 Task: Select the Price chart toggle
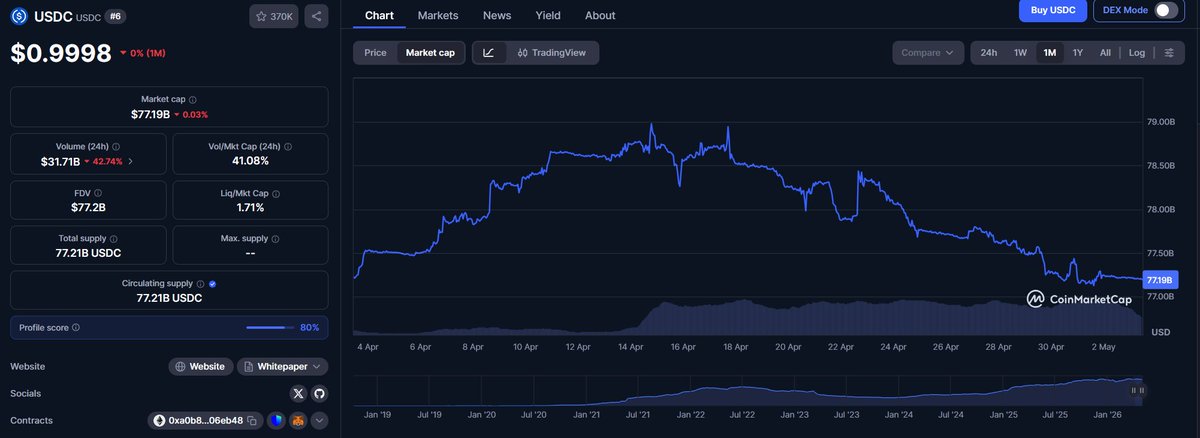click(x=375, y=53)
